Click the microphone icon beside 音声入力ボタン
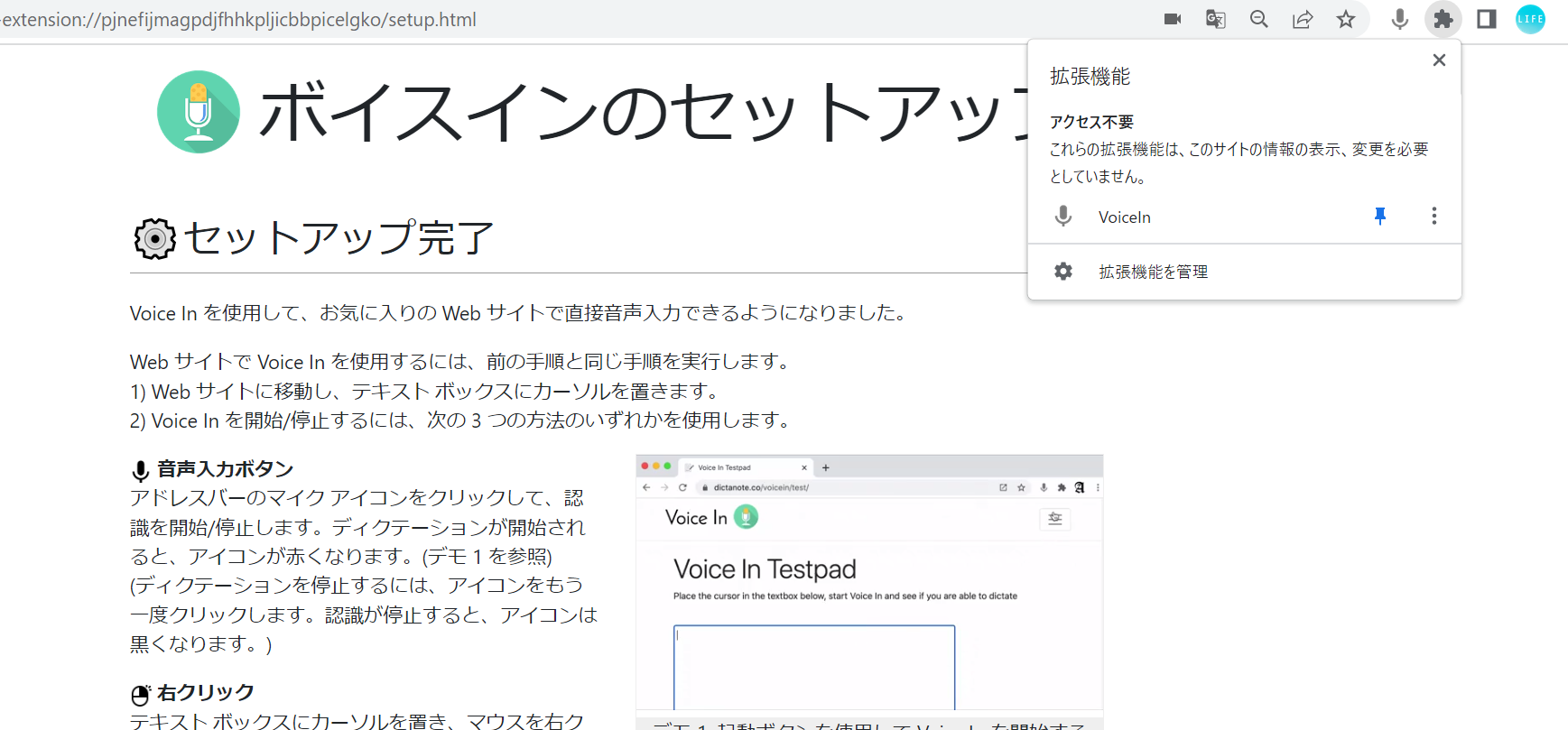 tap(141, 471)
